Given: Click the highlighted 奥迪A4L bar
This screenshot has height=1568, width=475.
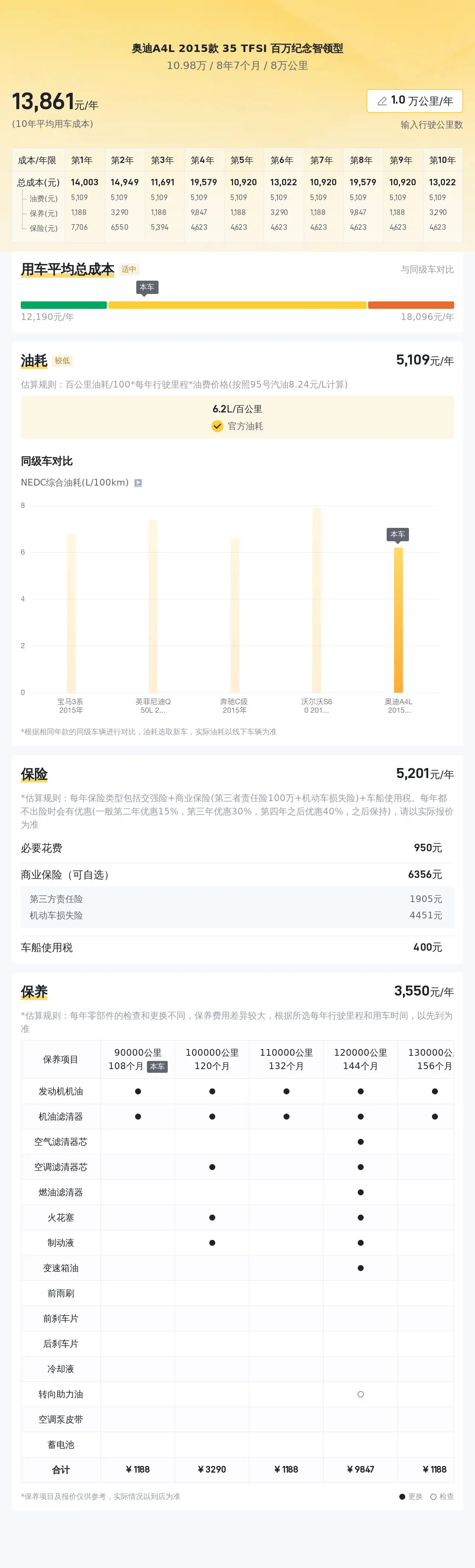Looking at the screenshot, I should pyautogui.click(x=398, y=620).
